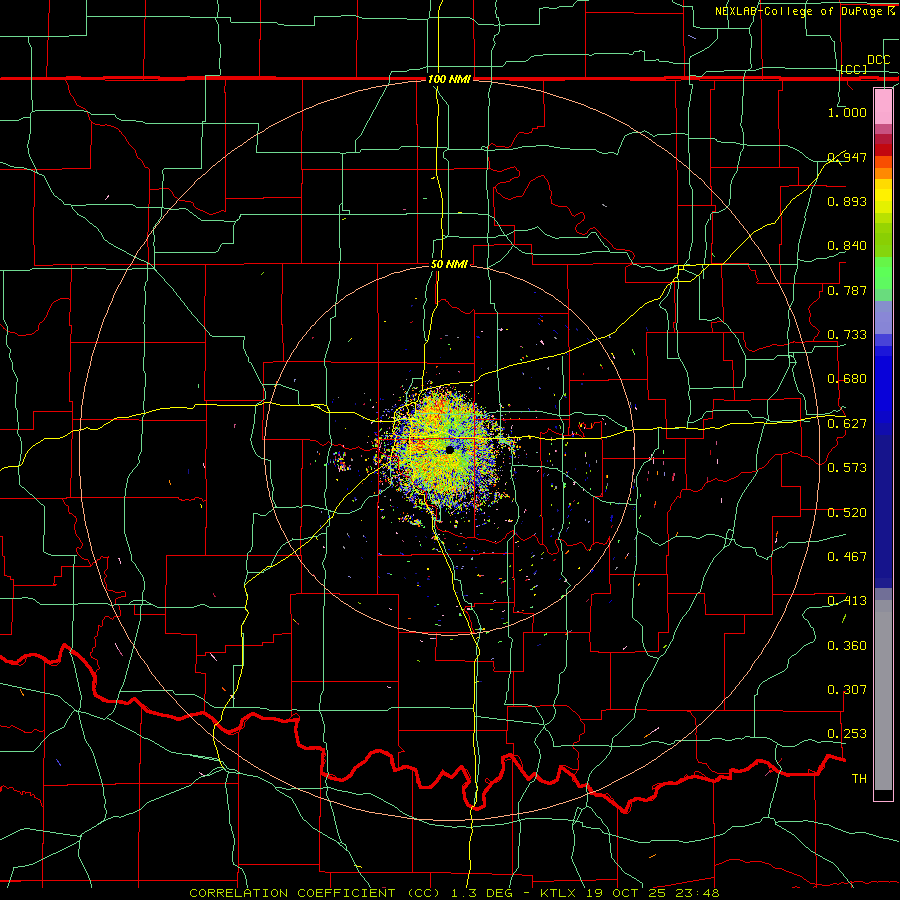Click the 0.307 value on color scale
The height and width of the screenshot is (900, 900).
tap(847, 690)
